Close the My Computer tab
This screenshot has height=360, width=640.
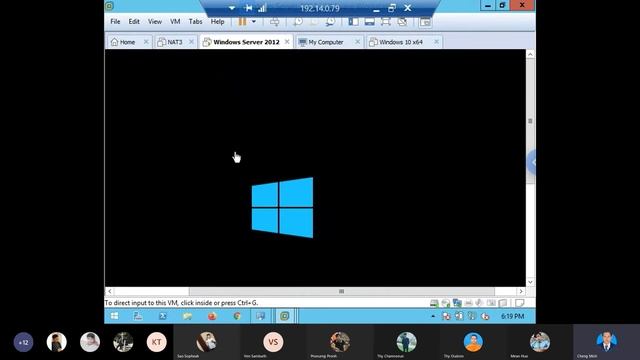tap(358, 42)
